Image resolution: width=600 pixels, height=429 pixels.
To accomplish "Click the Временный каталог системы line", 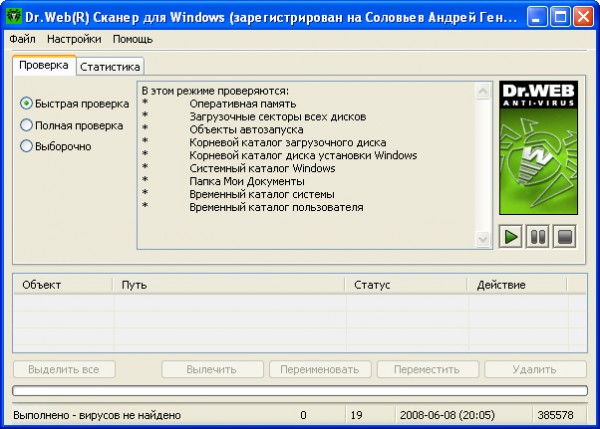I will [x=262, y=194].
